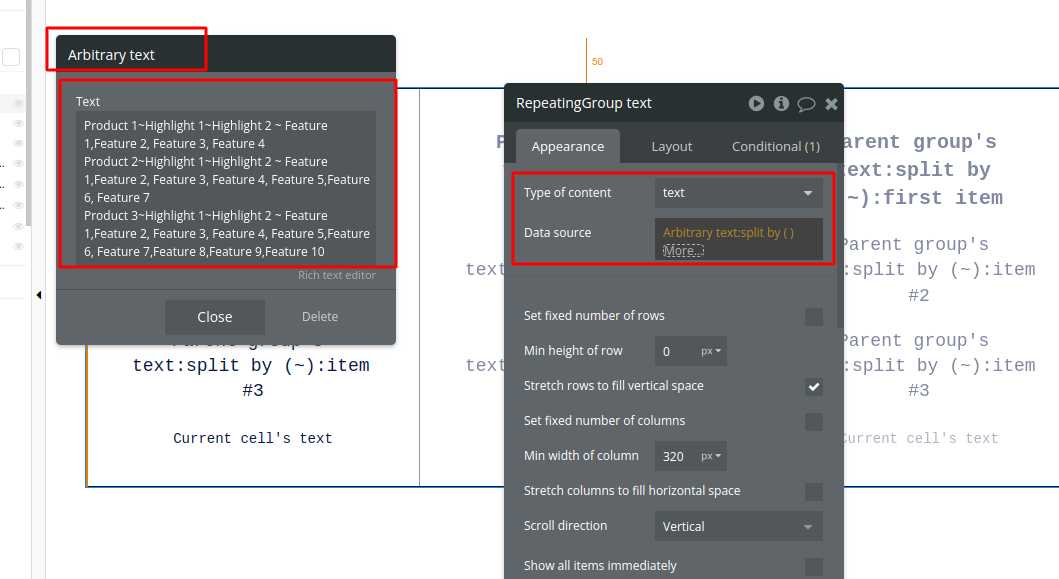This screenshot has height=579, width=1059.
Task: Select the 'Current cell's text' element in first cell
Action: click(x=253, y=438)
